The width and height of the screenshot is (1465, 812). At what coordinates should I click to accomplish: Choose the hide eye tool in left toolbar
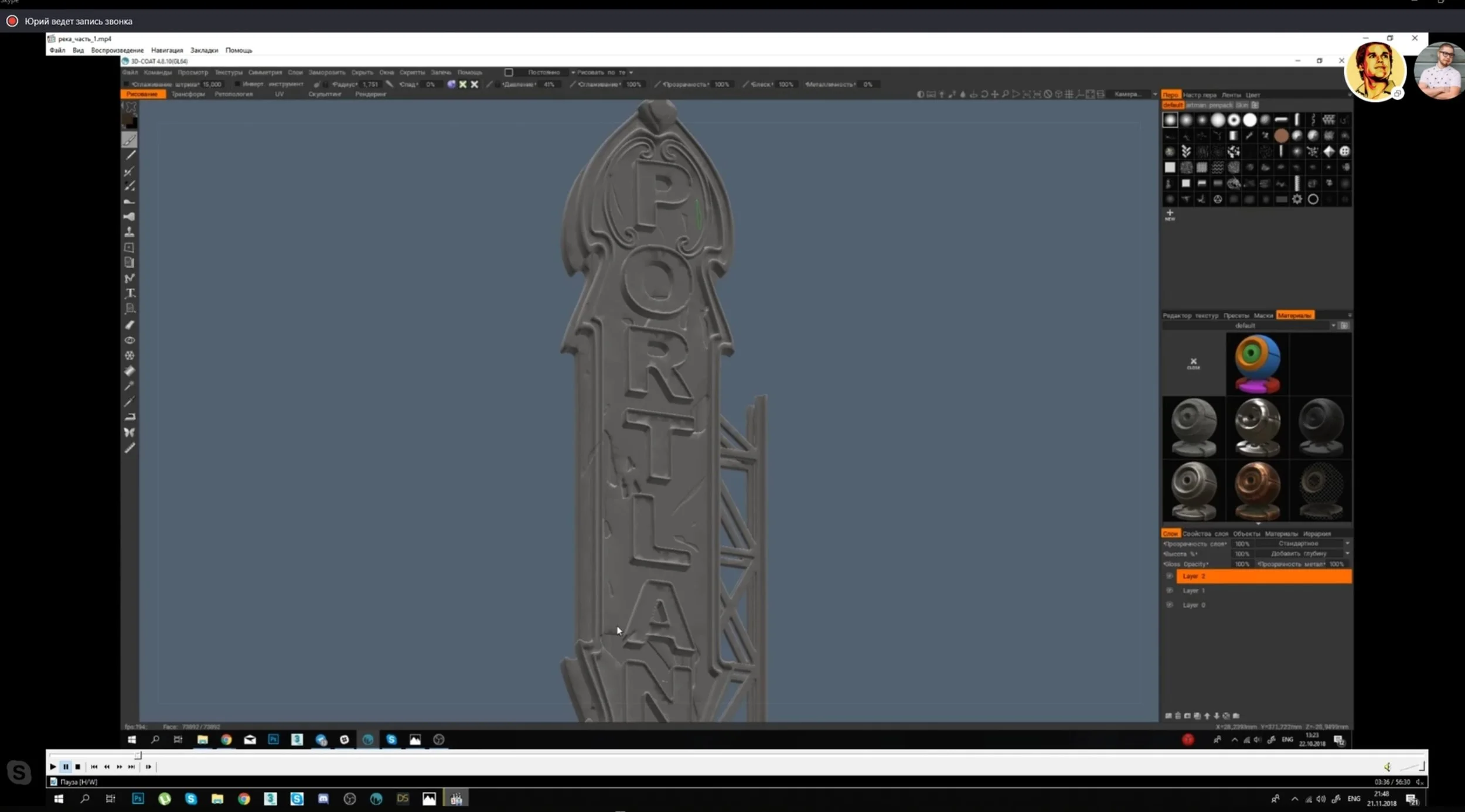[130, 340]
